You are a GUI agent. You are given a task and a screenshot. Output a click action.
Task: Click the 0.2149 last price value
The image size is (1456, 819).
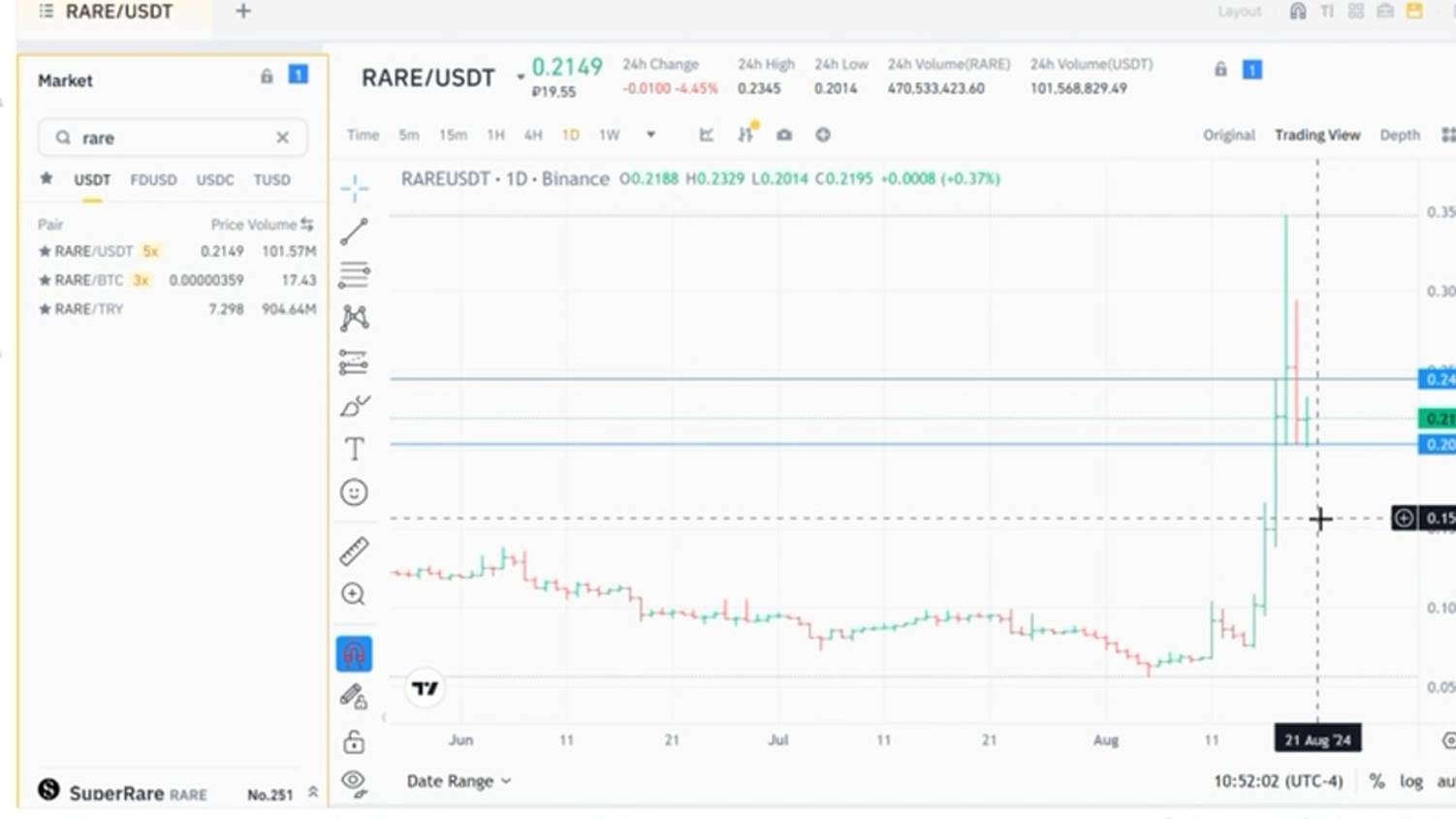tap(567, 67)
